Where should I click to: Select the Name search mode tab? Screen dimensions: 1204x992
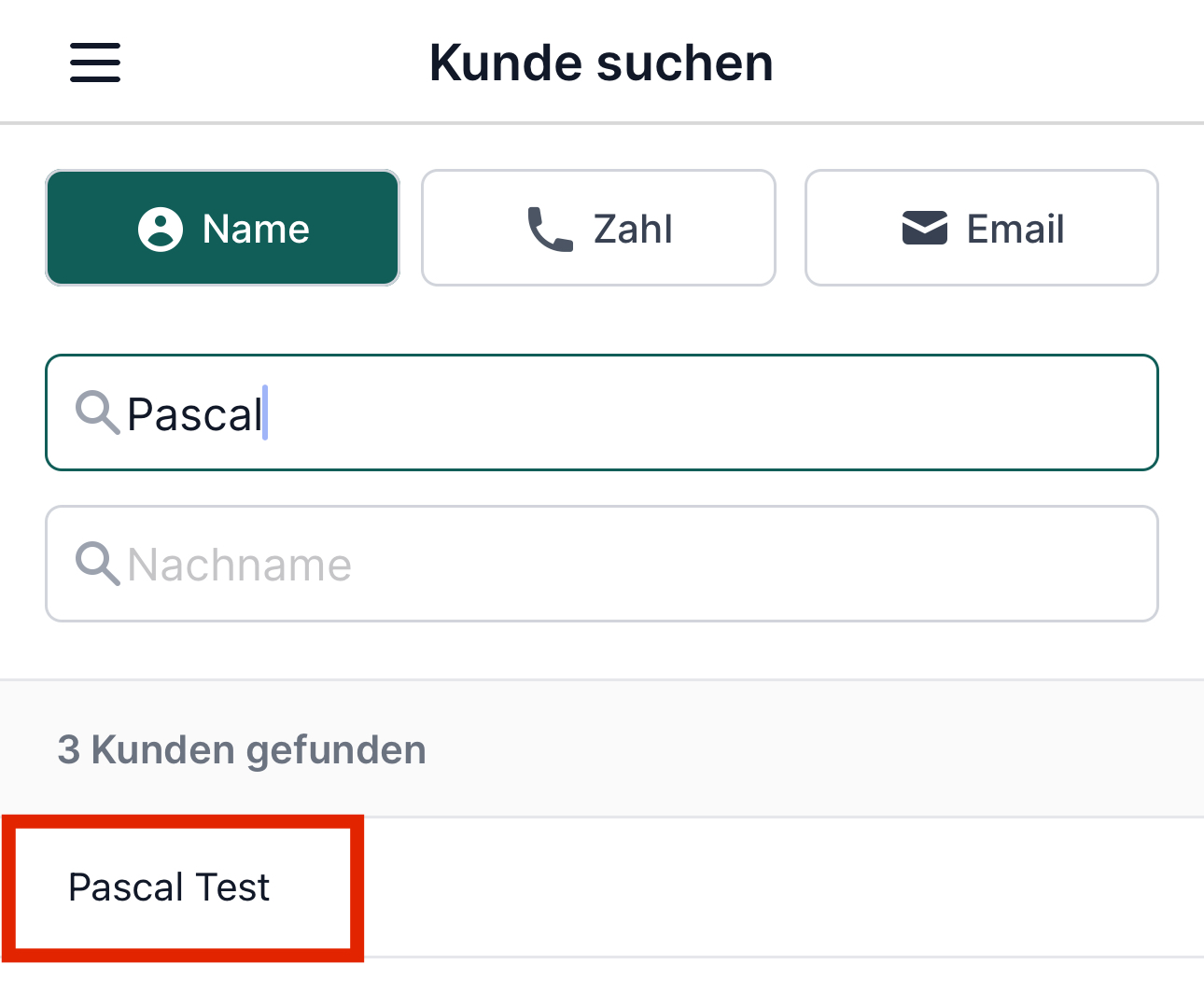tap(223, 228)
